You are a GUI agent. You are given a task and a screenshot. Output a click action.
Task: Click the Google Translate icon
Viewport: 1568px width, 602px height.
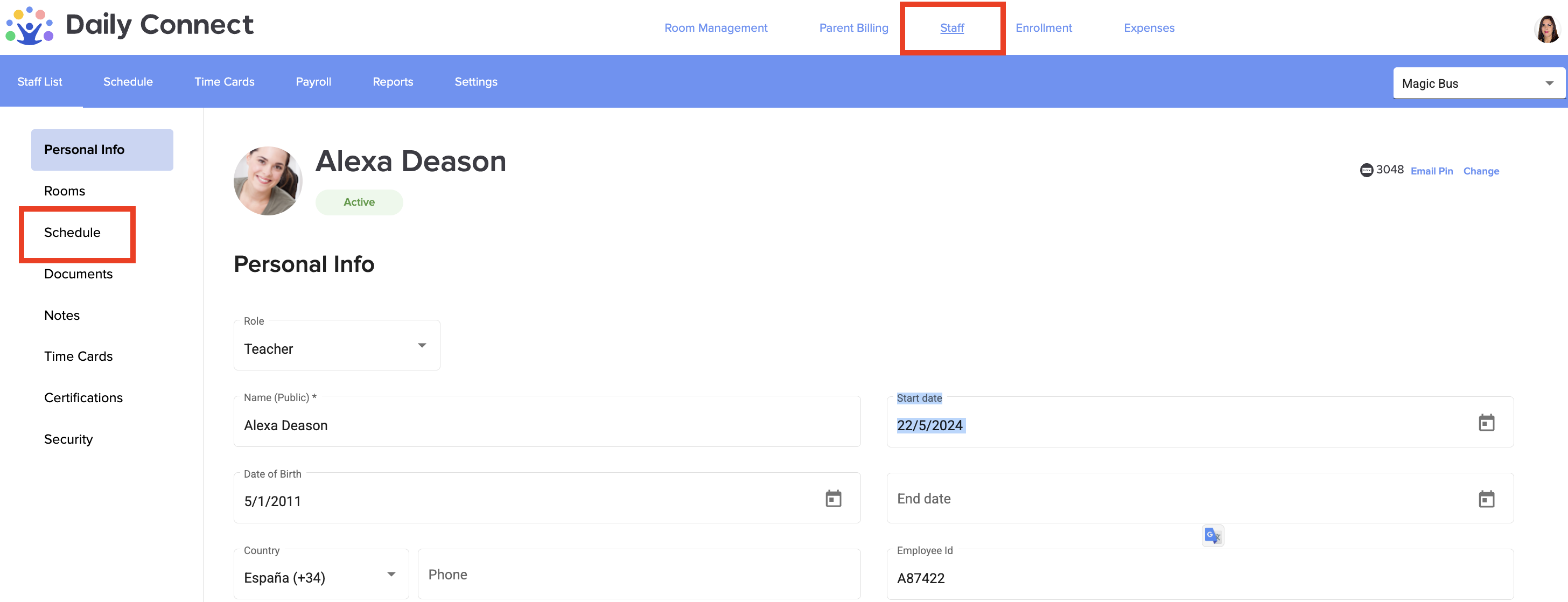tap(1212, 536)
